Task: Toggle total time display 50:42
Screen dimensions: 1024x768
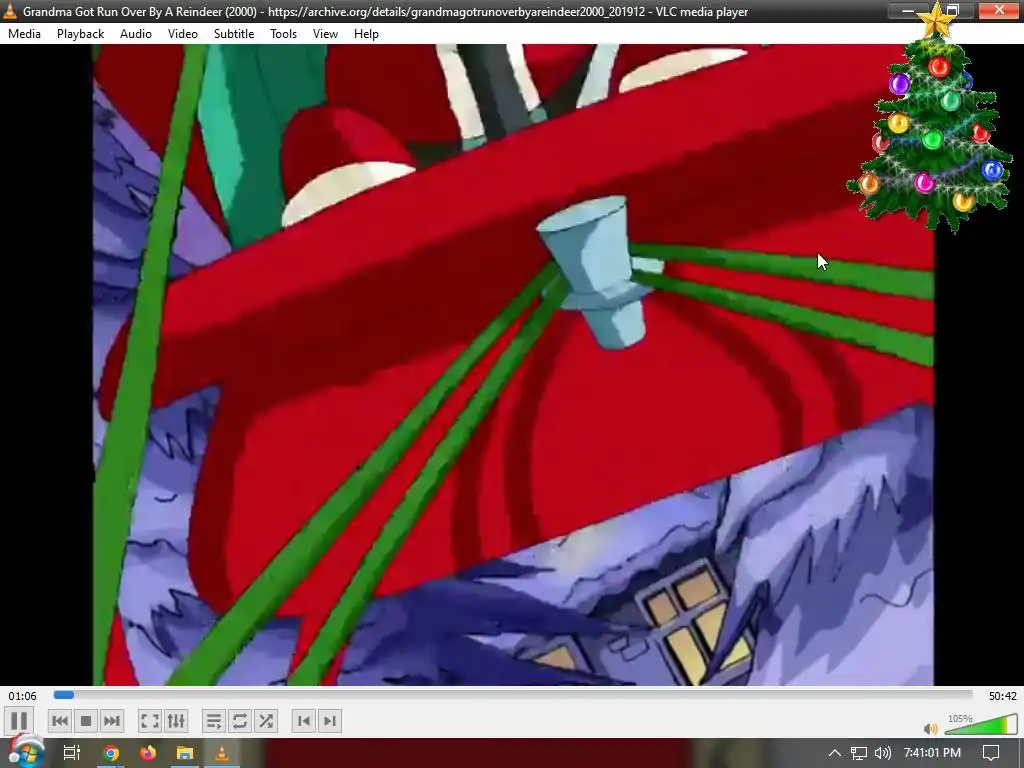Action: click(1002, 696)
